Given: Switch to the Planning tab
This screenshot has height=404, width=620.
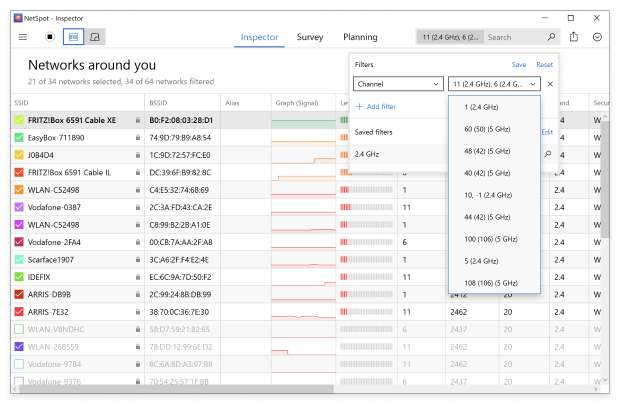Looking at the screenshot, I should pyautogui.click(x=360, y=37).
